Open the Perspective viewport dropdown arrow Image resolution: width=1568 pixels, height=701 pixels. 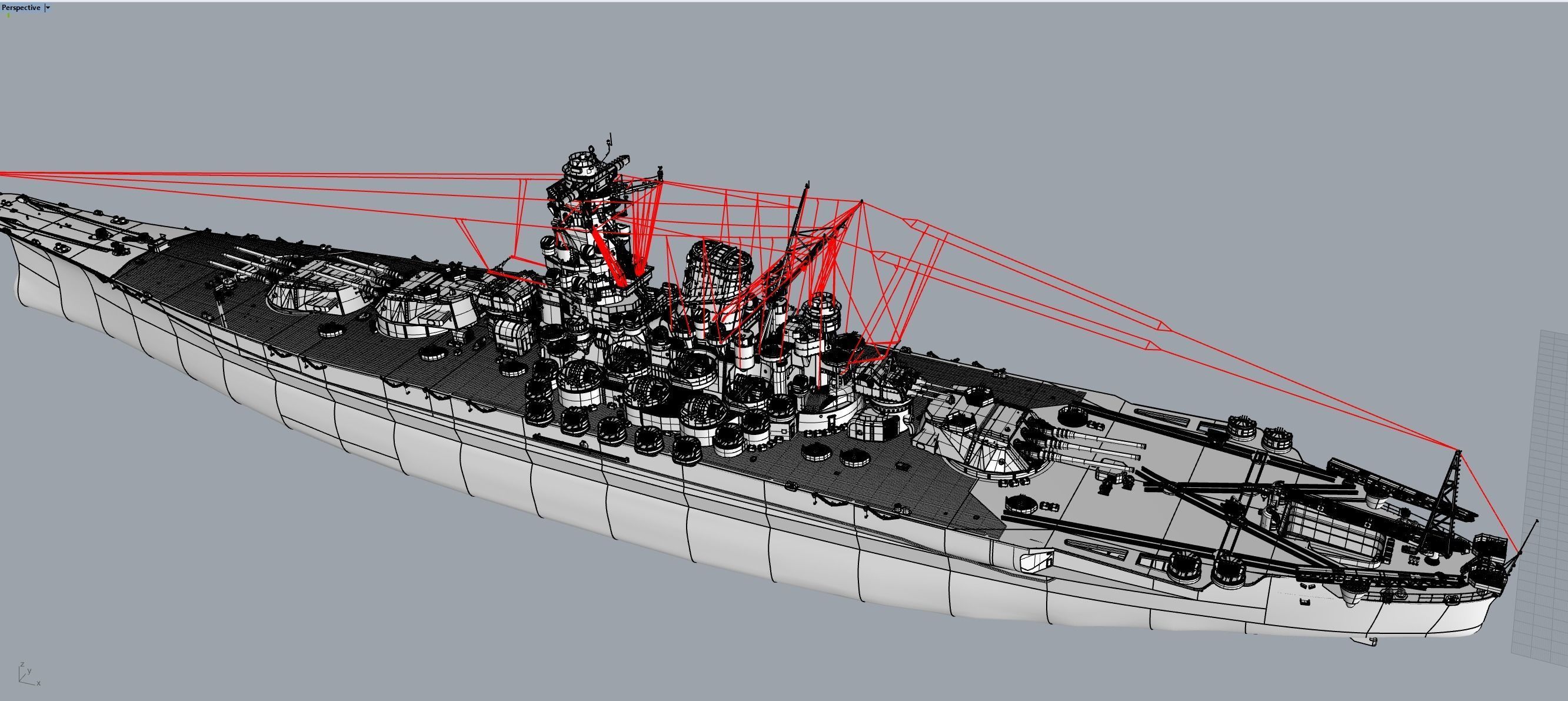(x=48, y=7)
